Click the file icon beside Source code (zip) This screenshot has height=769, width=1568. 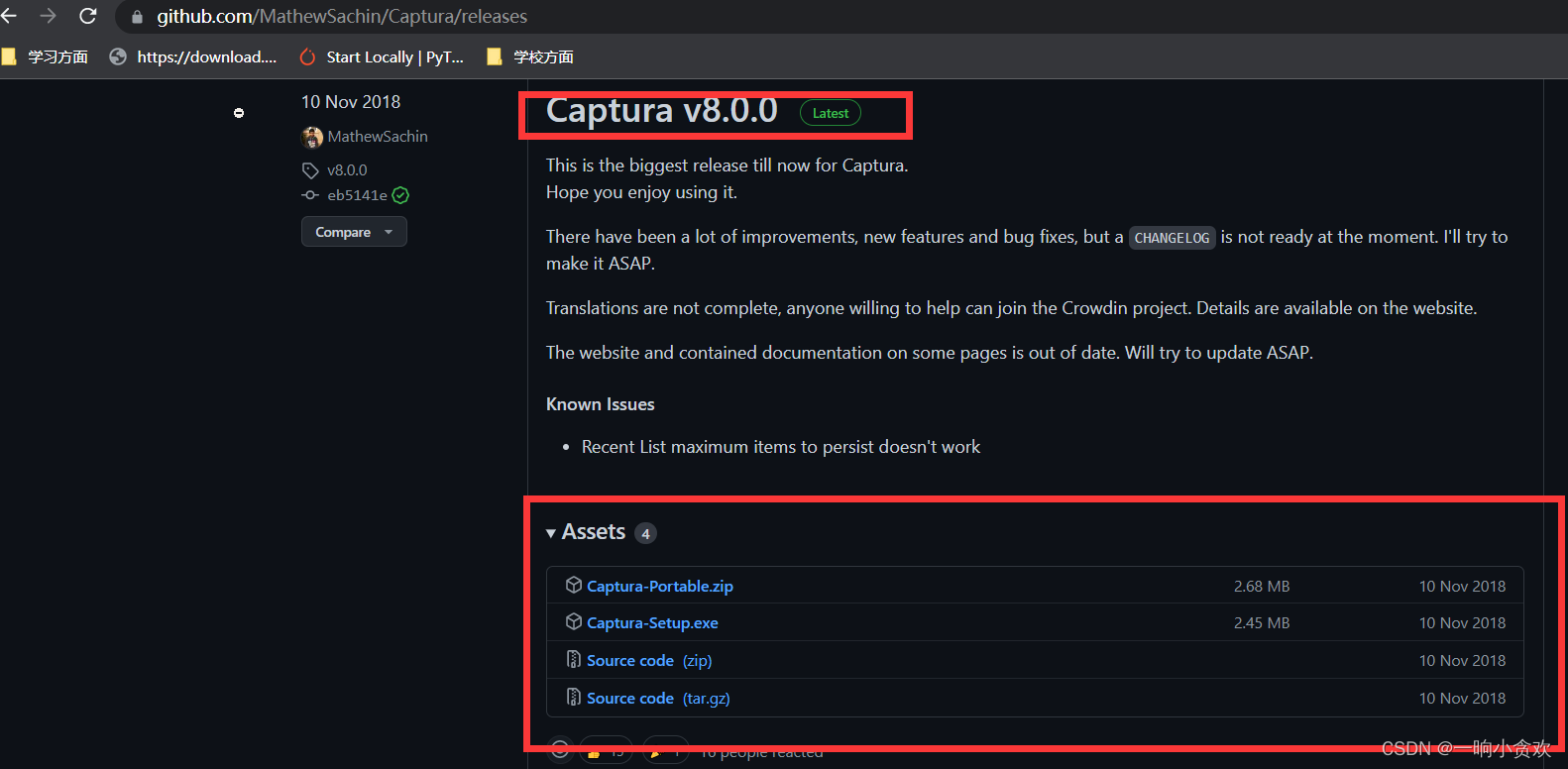click(574, 659)
